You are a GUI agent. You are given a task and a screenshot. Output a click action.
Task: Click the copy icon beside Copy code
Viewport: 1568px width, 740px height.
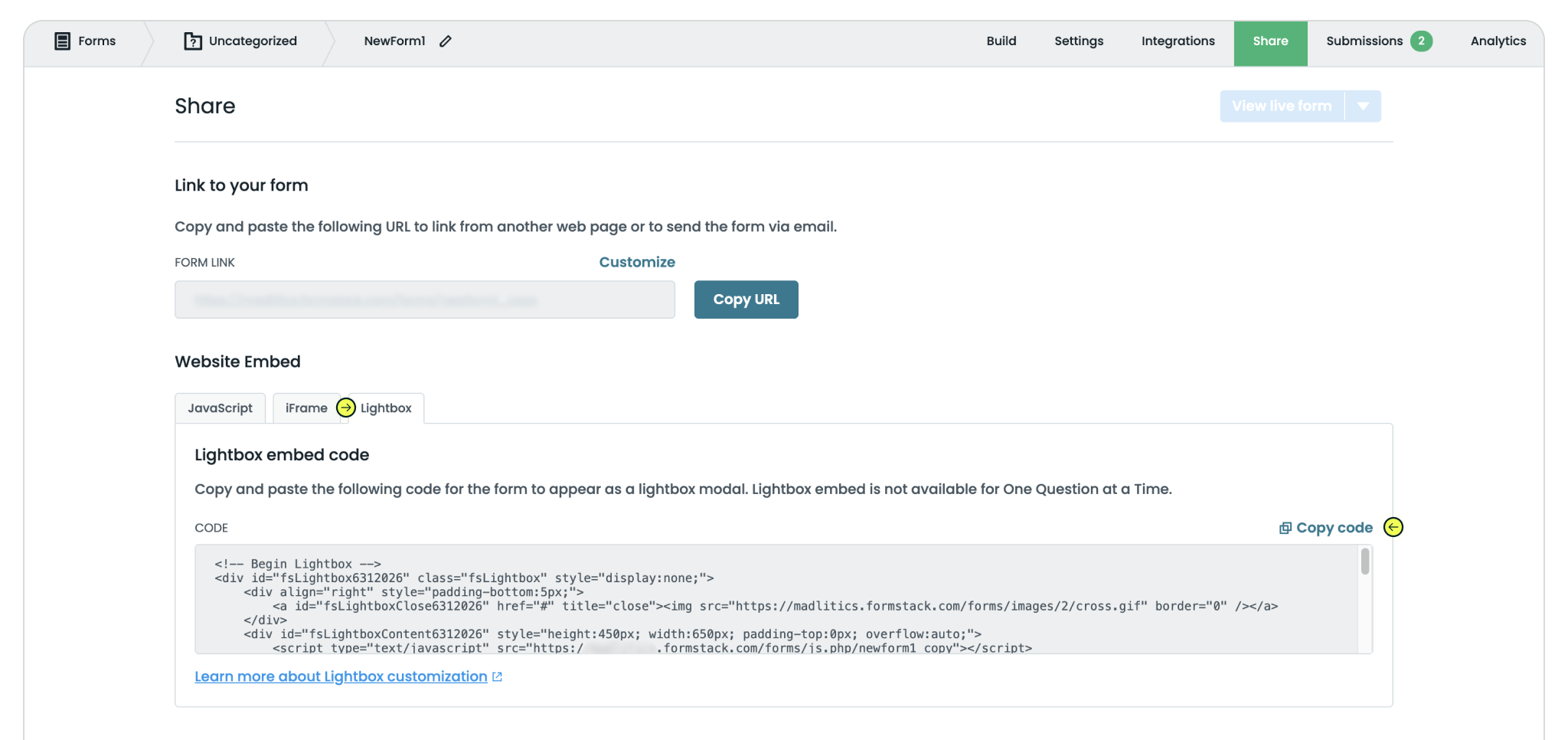tap(1285, 528)
